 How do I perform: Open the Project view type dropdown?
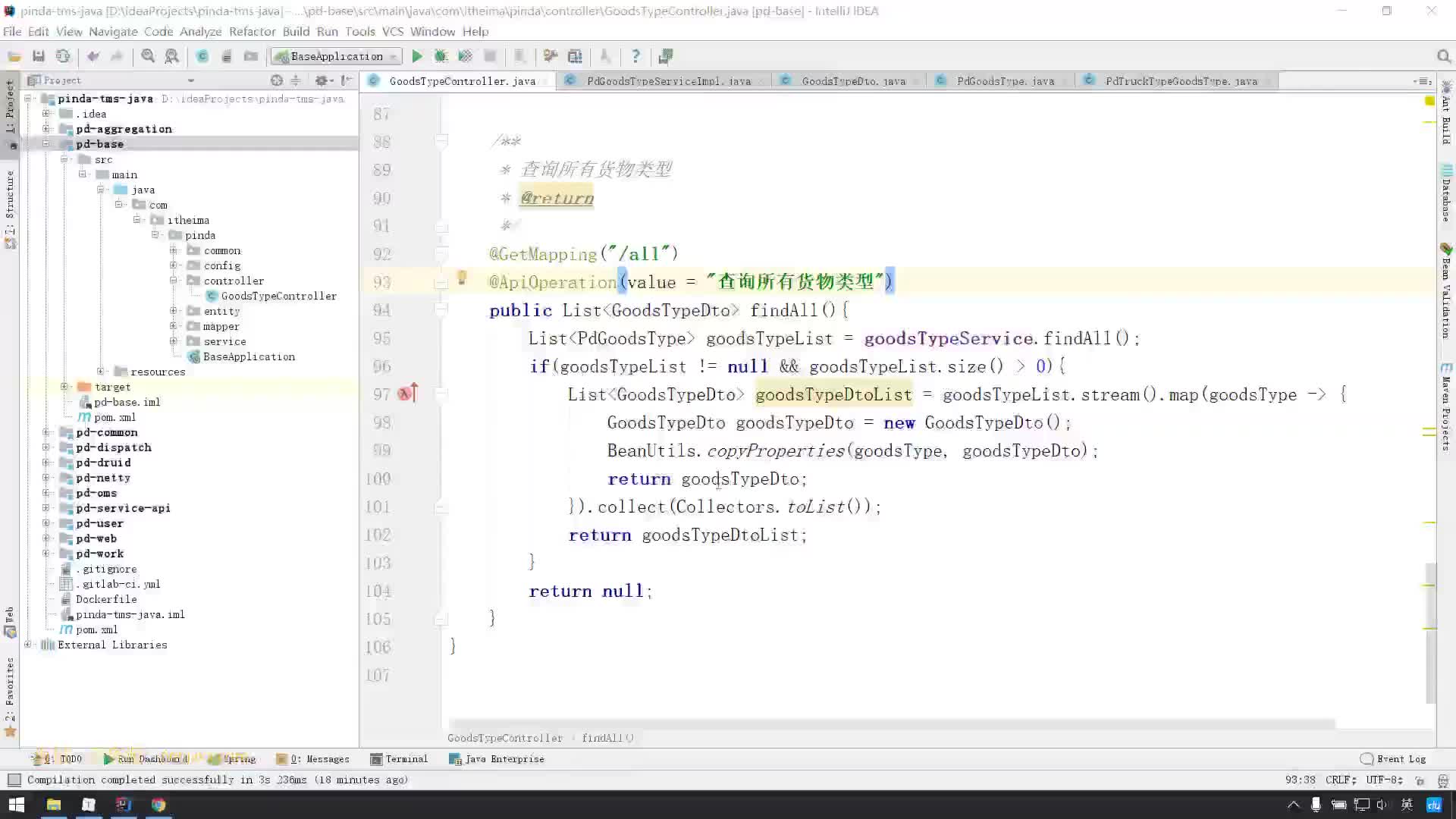click(190, 80)
